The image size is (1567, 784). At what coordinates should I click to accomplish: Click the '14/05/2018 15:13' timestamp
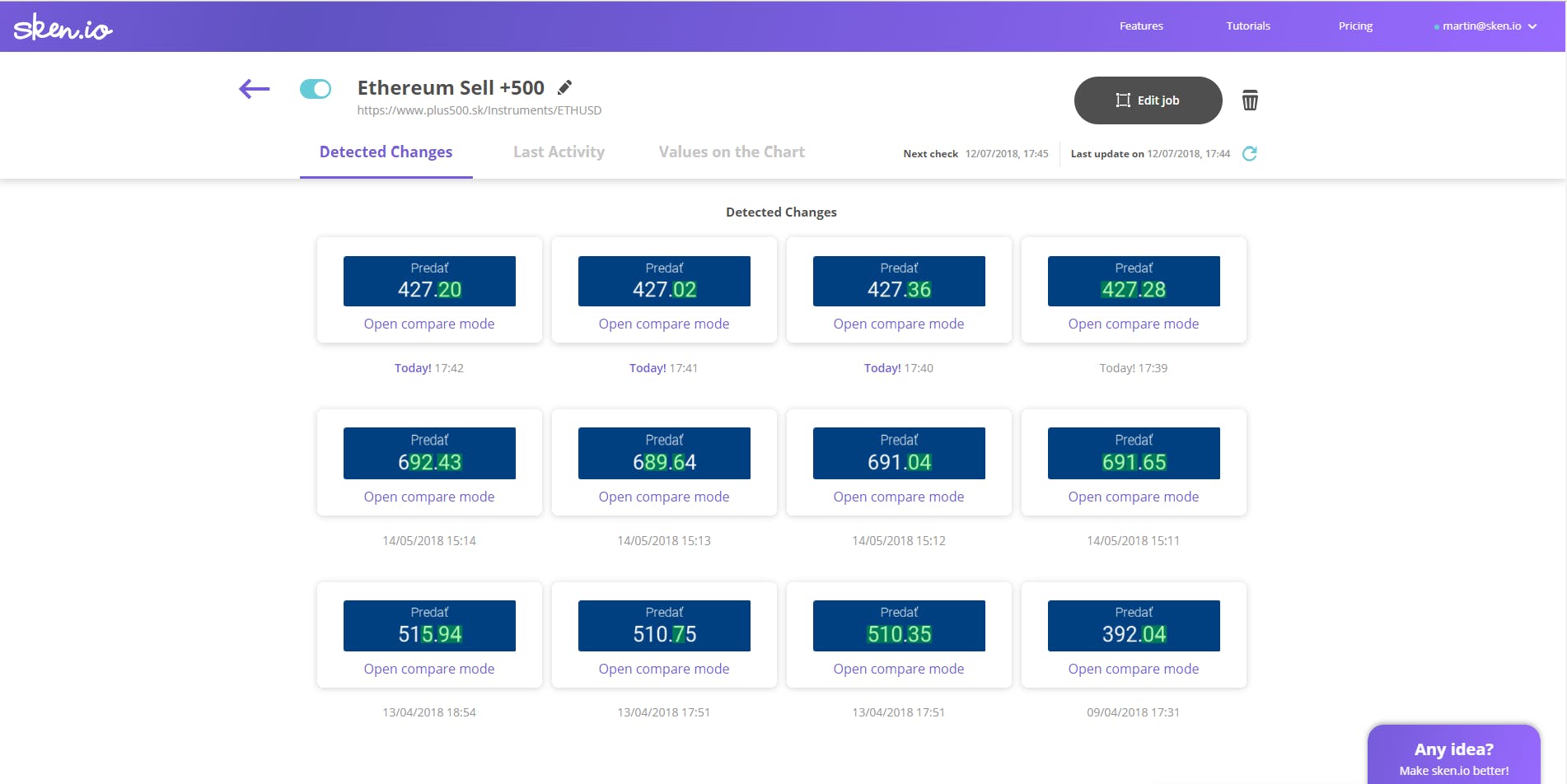tap(664, 541)
